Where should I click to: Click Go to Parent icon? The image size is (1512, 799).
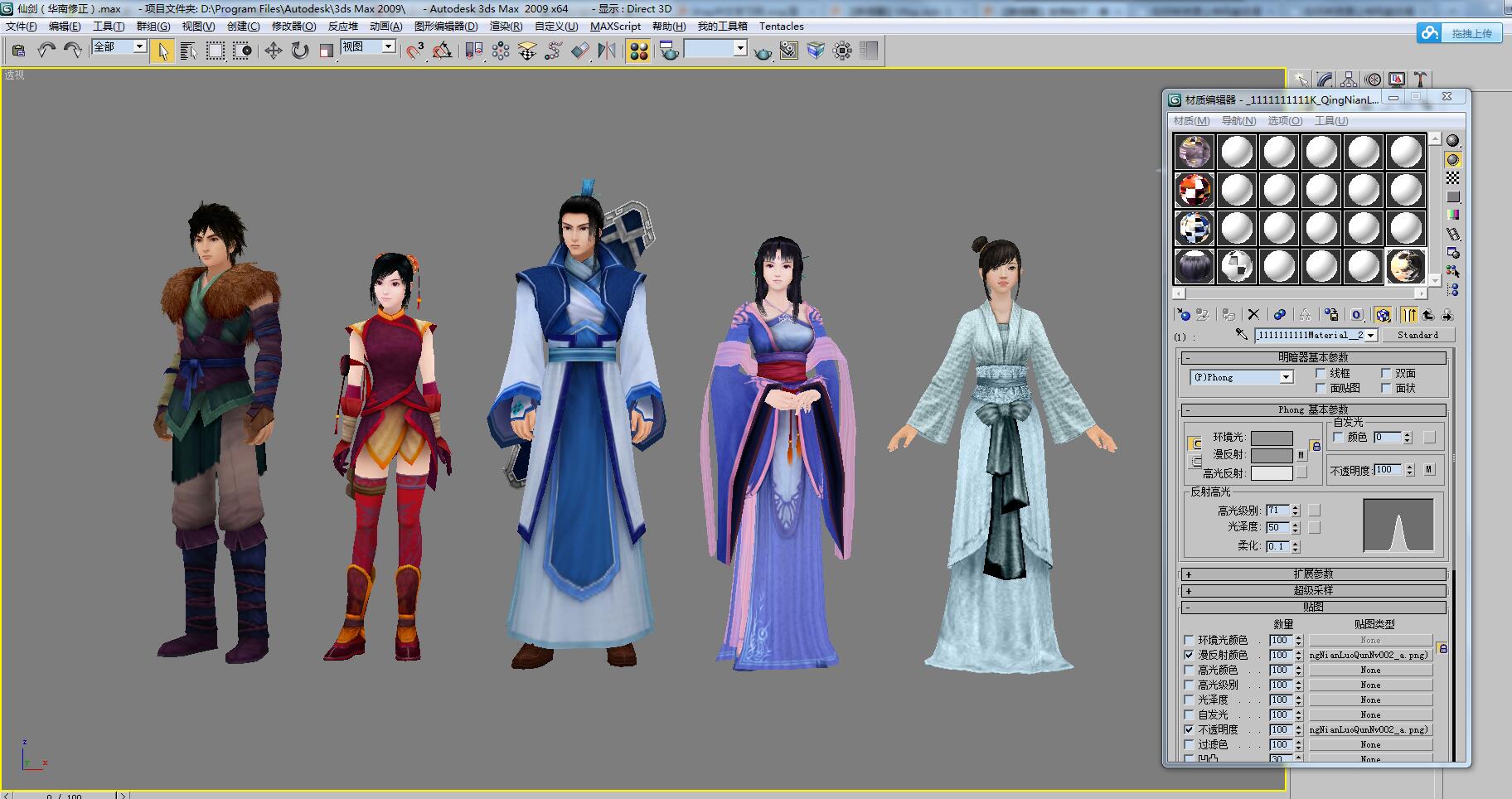coord(1428,315)
